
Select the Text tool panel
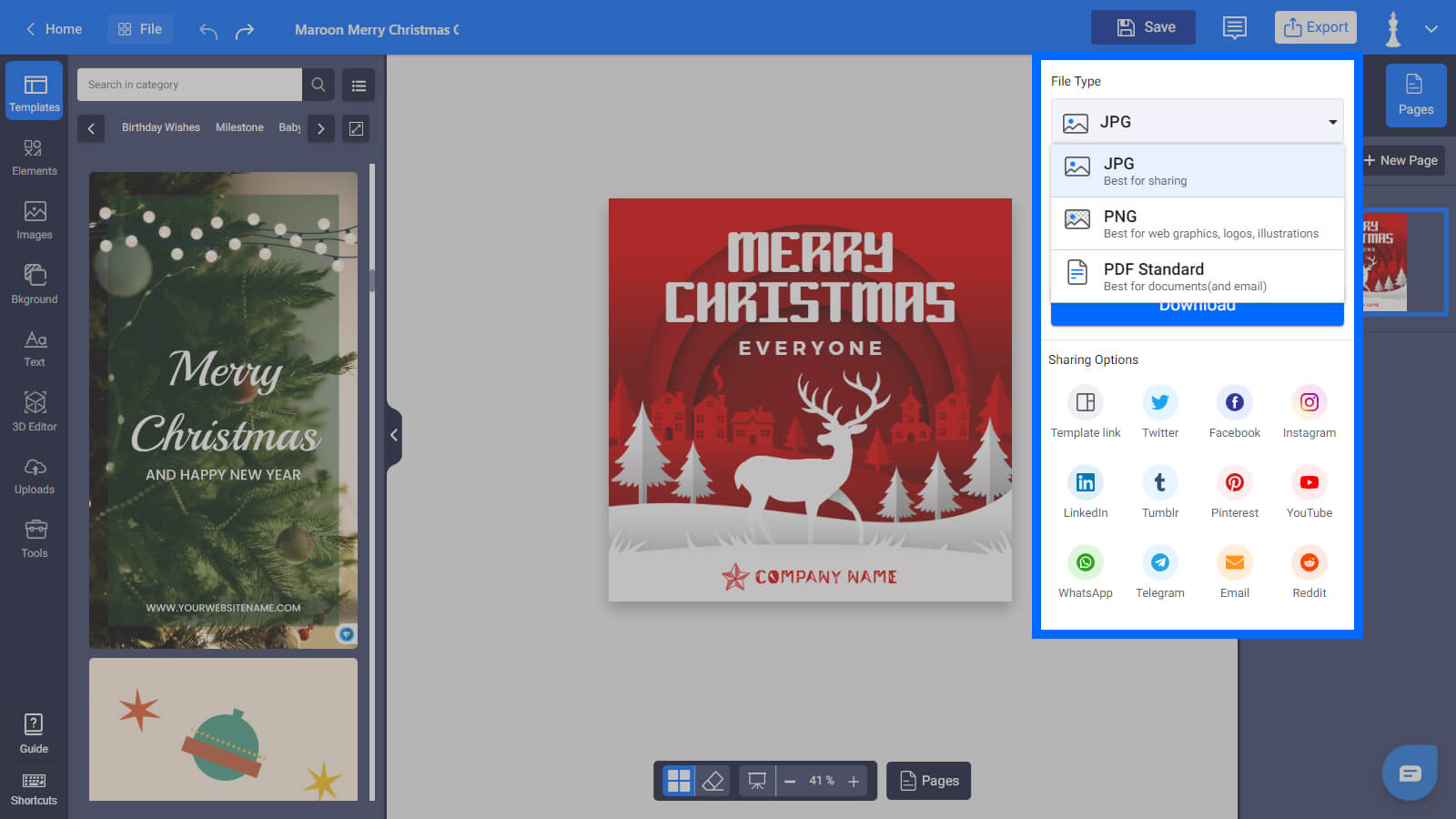[34, 347]
